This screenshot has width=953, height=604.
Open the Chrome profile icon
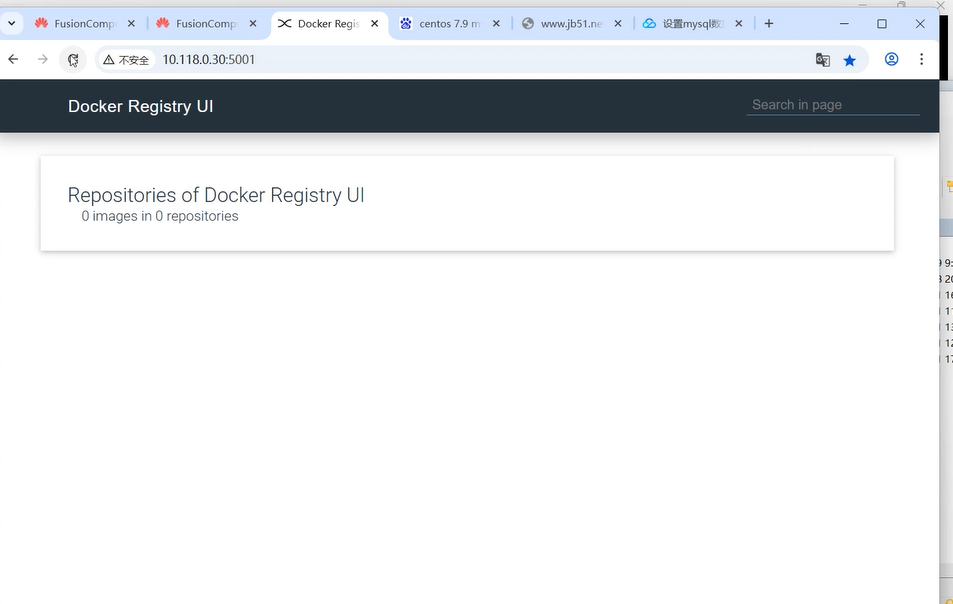tap(891, 60)
